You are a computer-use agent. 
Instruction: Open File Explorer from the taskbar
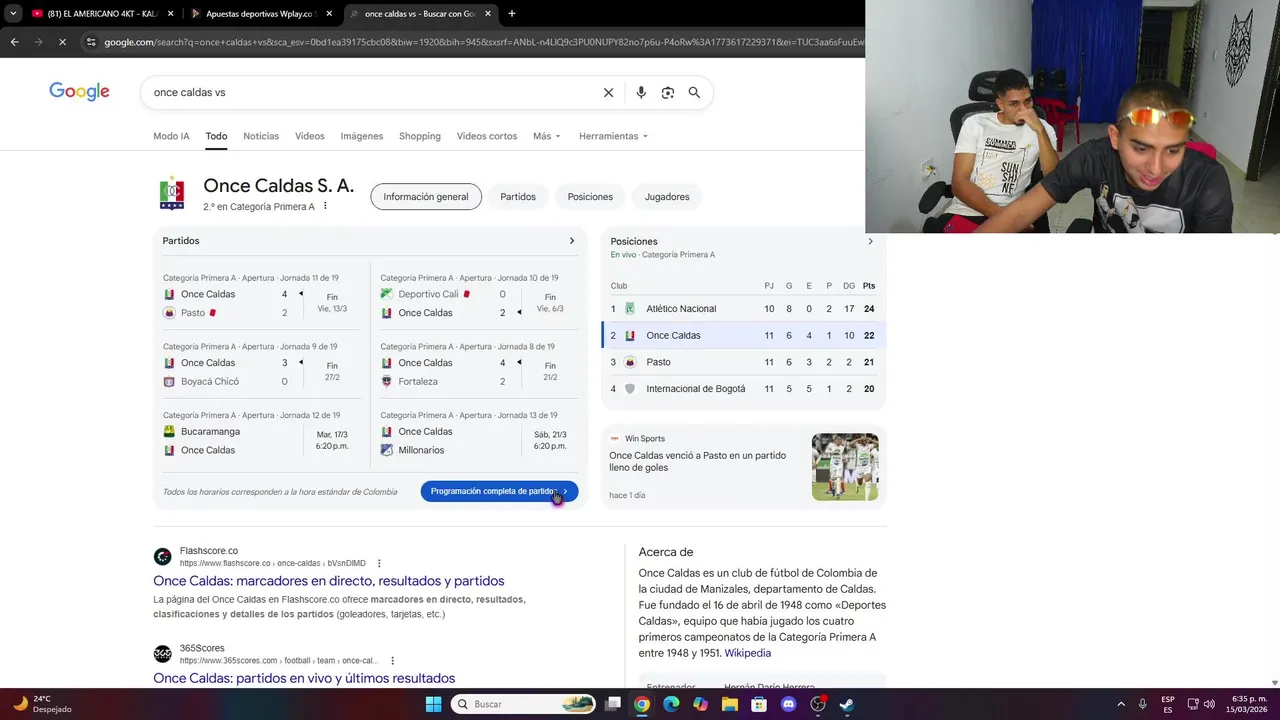[730, 704]
